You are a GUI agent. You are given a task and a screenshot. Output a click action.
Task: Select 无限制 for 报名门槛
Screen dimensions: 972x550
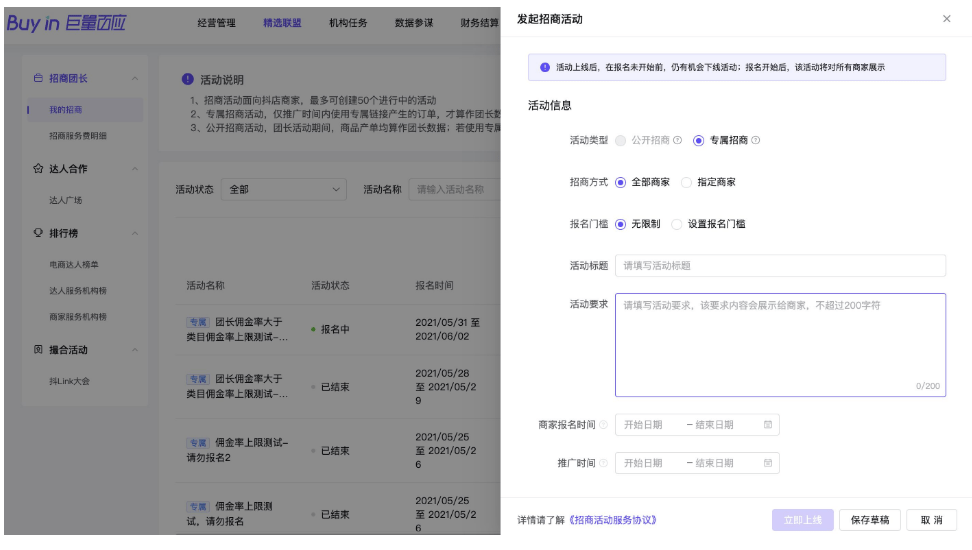[x=621, y=224]
